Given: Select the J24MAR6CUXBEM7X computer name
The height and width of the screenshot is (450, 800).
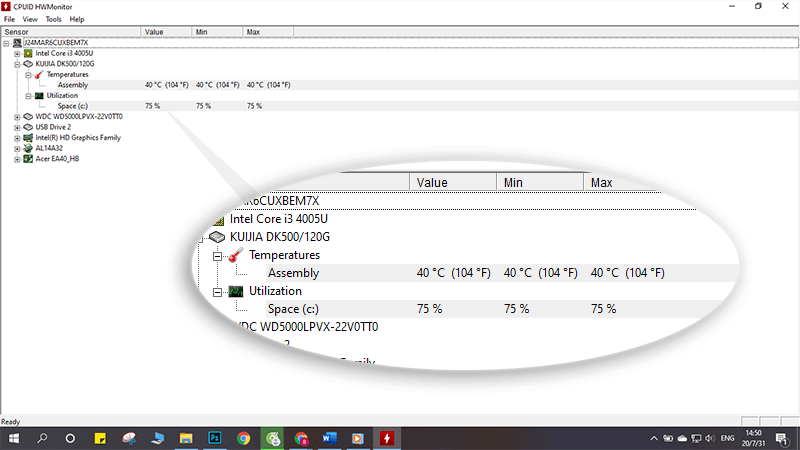Looking at the screenshot, I should coord(56,43).
